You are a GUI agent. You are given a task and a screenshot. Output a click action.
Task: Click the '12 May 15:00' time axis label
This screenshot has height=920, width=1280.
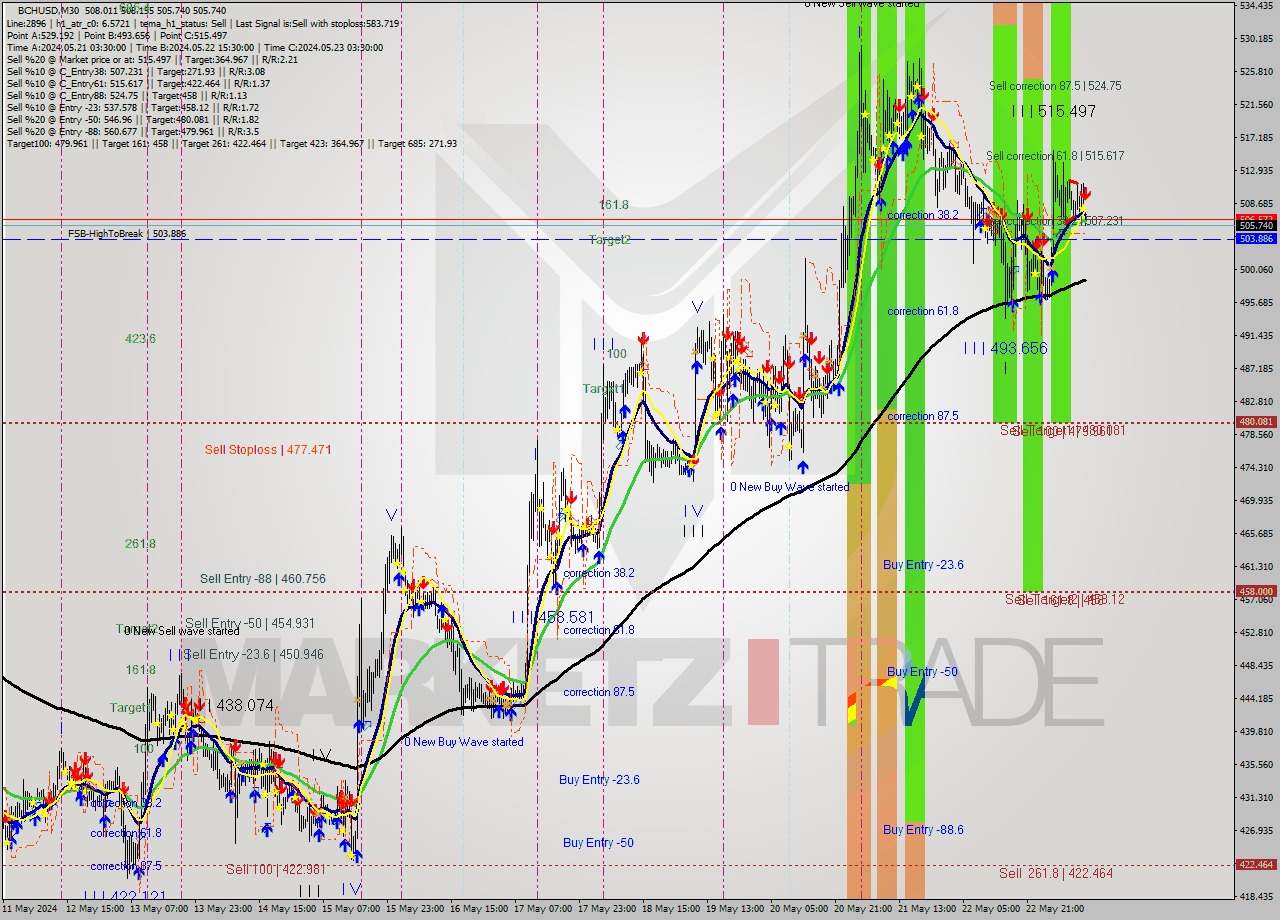97,911
